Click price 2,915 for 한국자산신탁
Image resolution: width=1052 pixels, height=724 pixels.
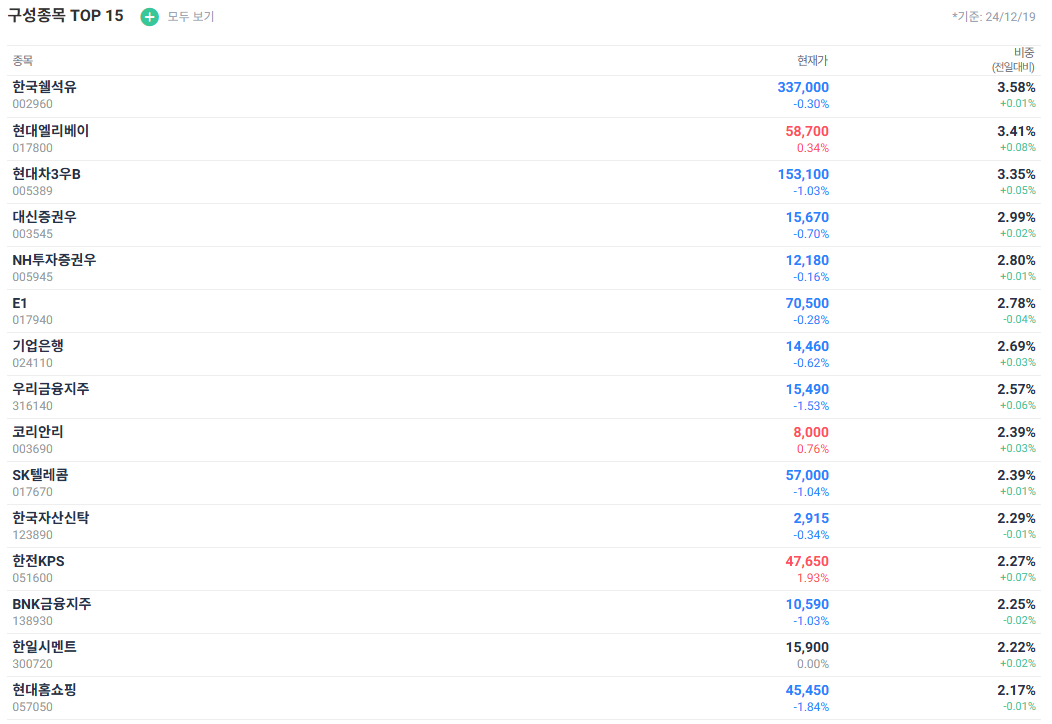(811, 518)
